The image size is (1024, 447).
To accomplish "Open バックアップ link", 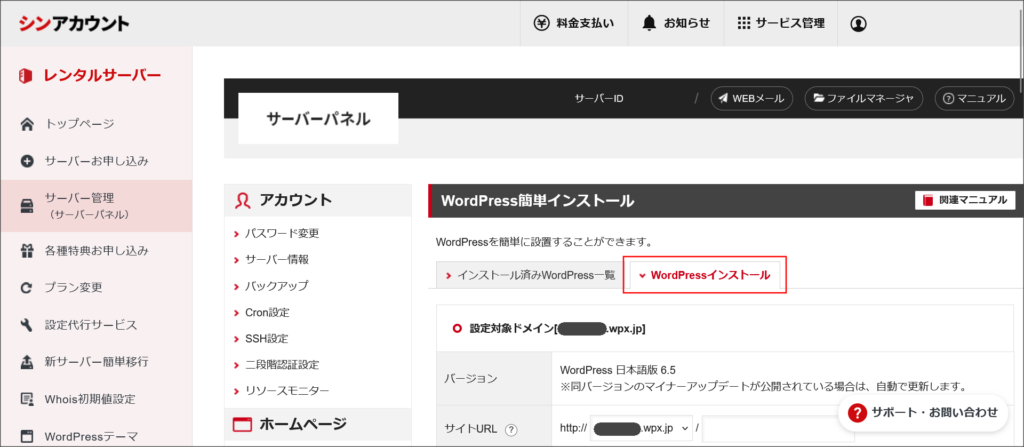I will pos(277,286).
